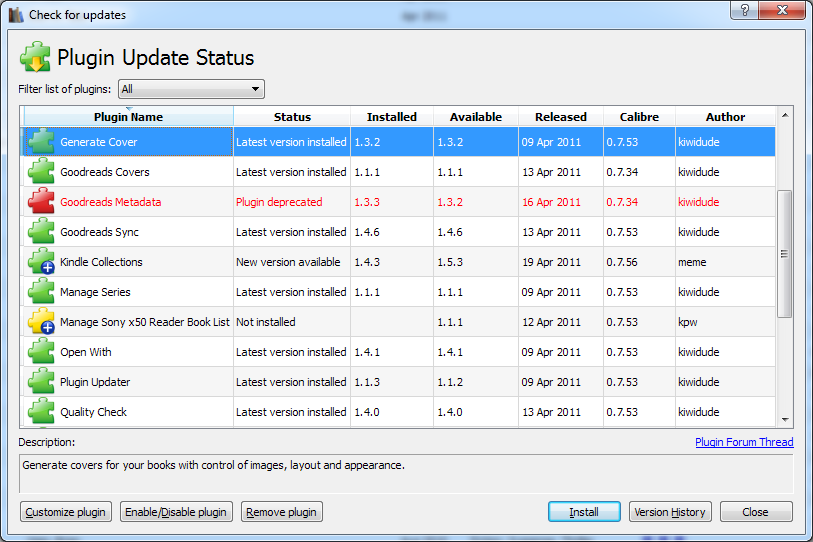The width and height of the screenshot is (813, 542).
Task: Select the Quality Check row name
Action: pyautogui.click(x=93, y=412)
